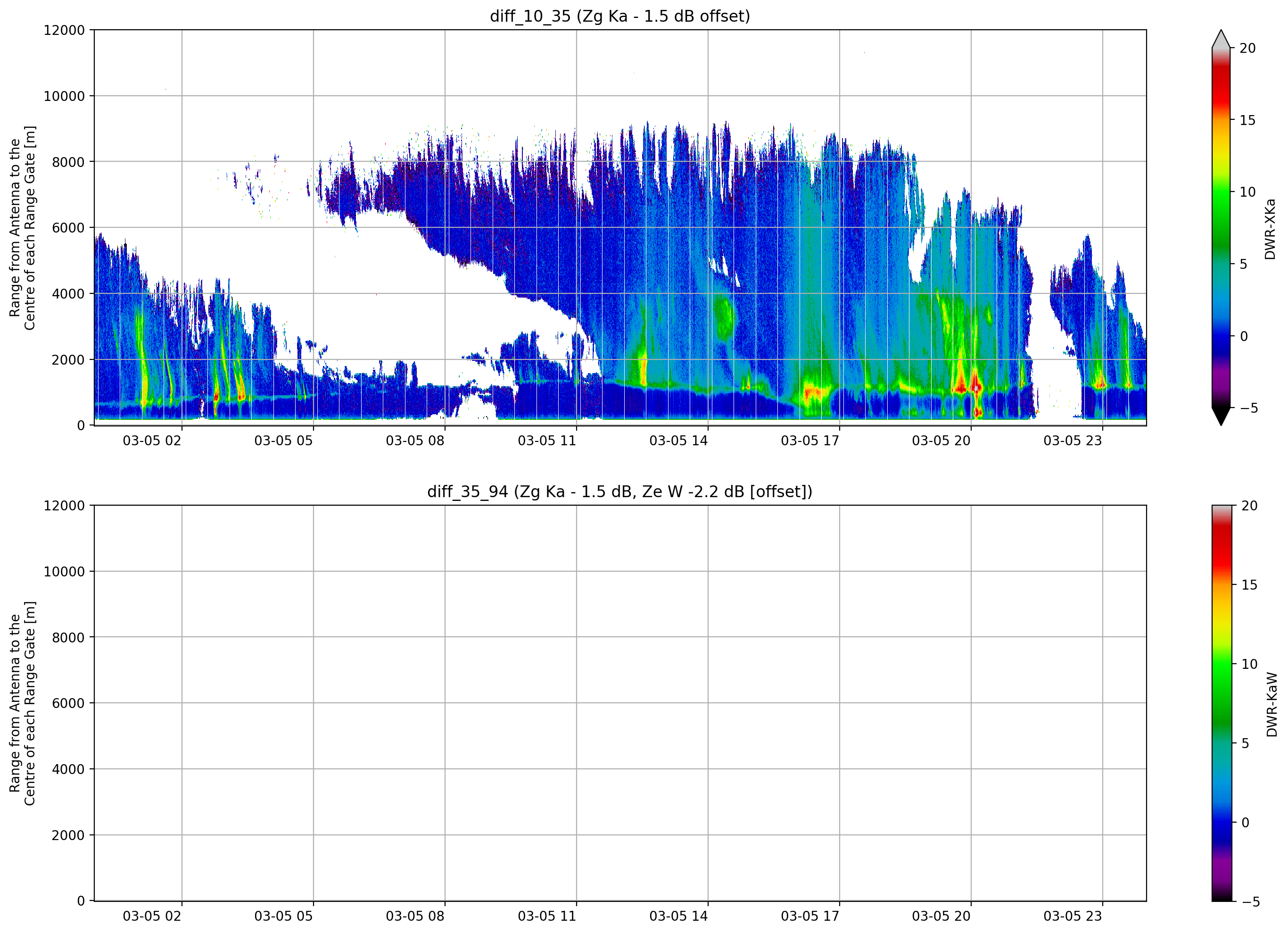Image resolution: width=1288 pixels, height=933 pixels.
Task: Click the 10000 y-axis tick in top plot
Action: (x=64, y=96)
